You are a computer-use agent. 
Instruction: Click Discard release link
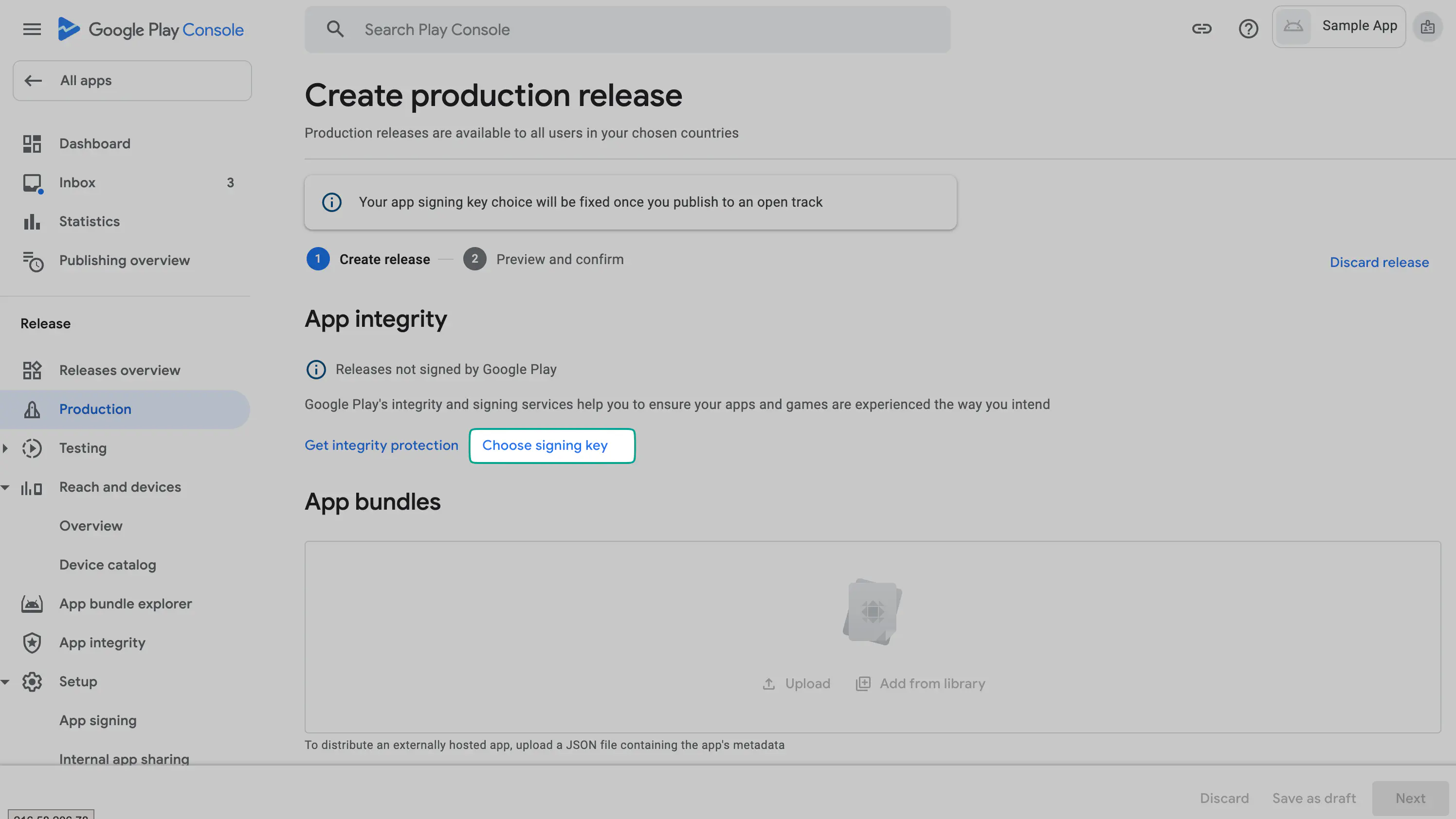point(1379,262)
